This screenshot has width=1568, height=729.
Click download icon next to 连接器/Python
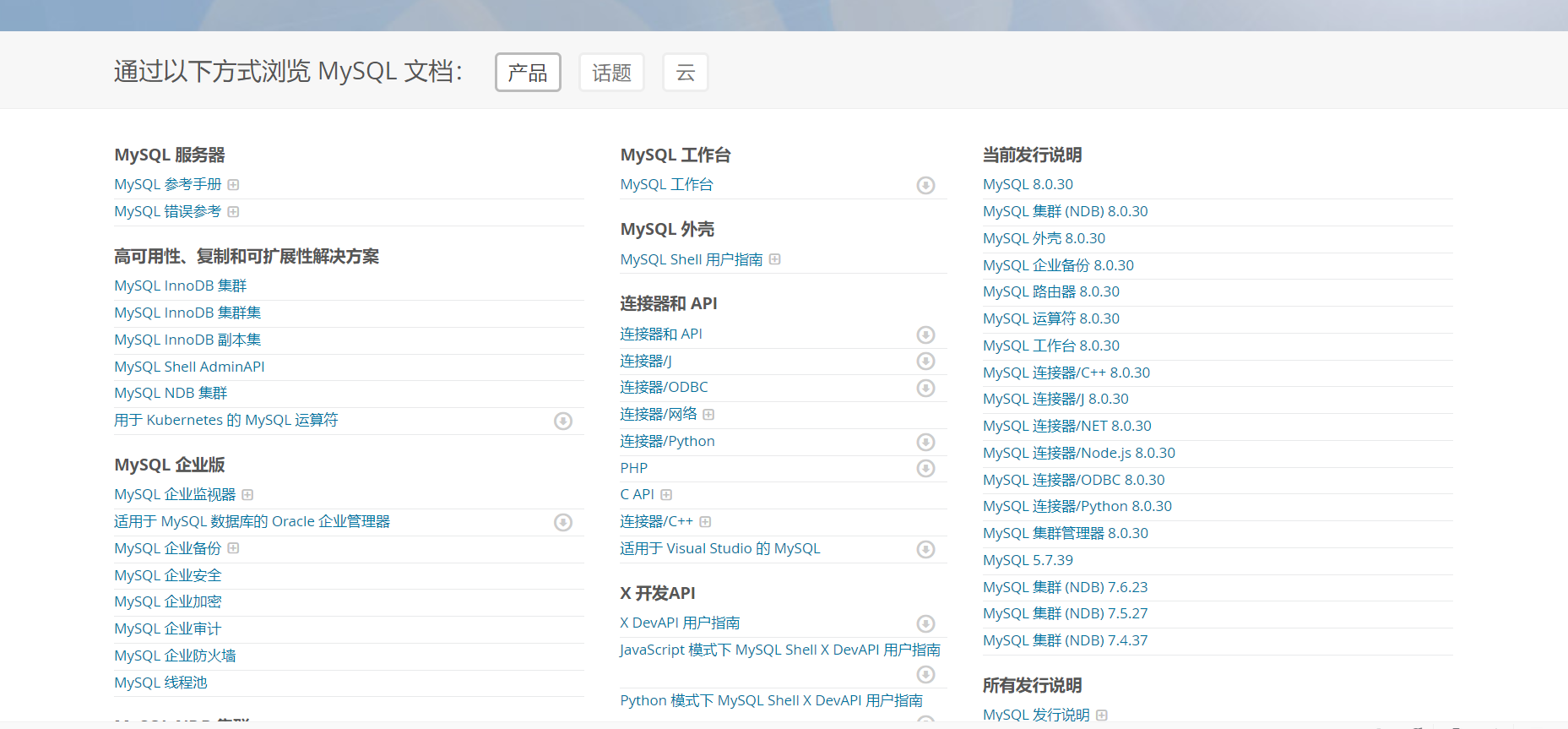click(x=925, y=442)
